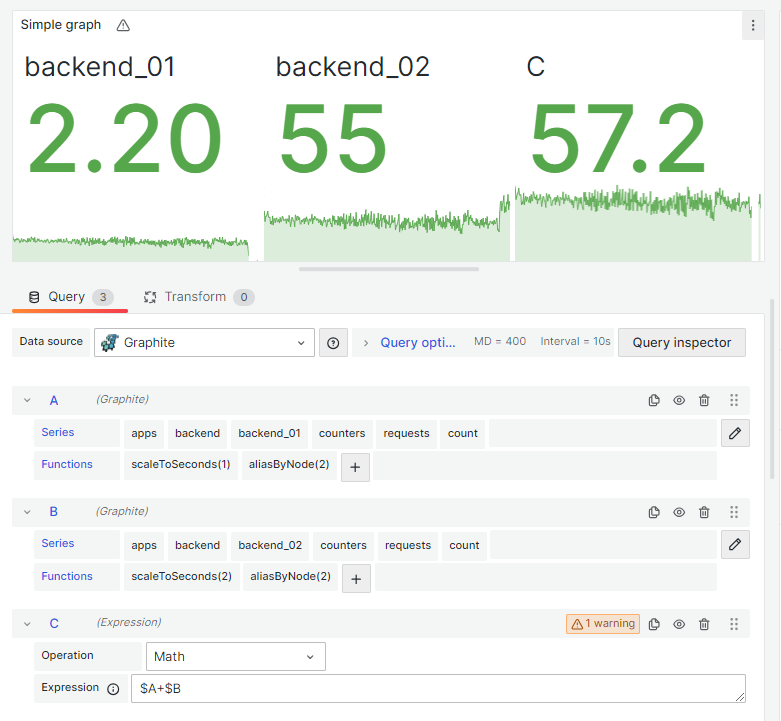Image resolution: width=781 pixels, height=721 pixels.
Task: Open the Math operation dropdown
Action: tap(236, 656)
